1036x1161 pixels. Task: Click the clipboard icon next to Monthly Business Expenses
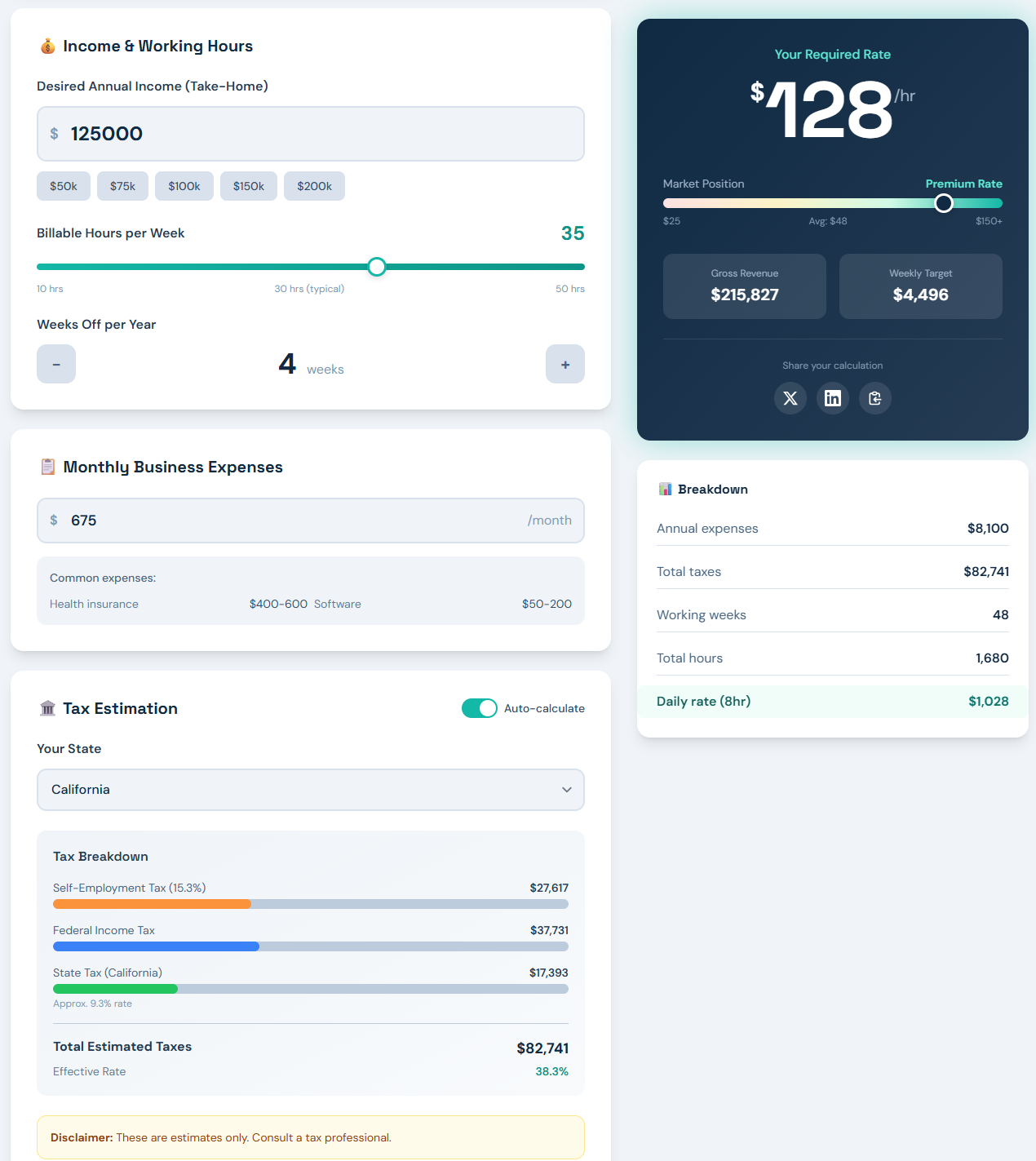(x=48, y=466)
